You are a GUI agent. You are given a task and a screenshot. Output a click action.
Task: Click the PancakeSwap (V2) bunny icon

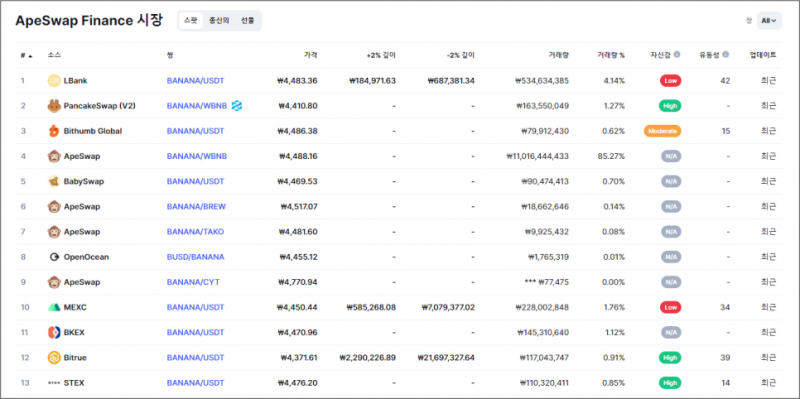click(54, 106)
